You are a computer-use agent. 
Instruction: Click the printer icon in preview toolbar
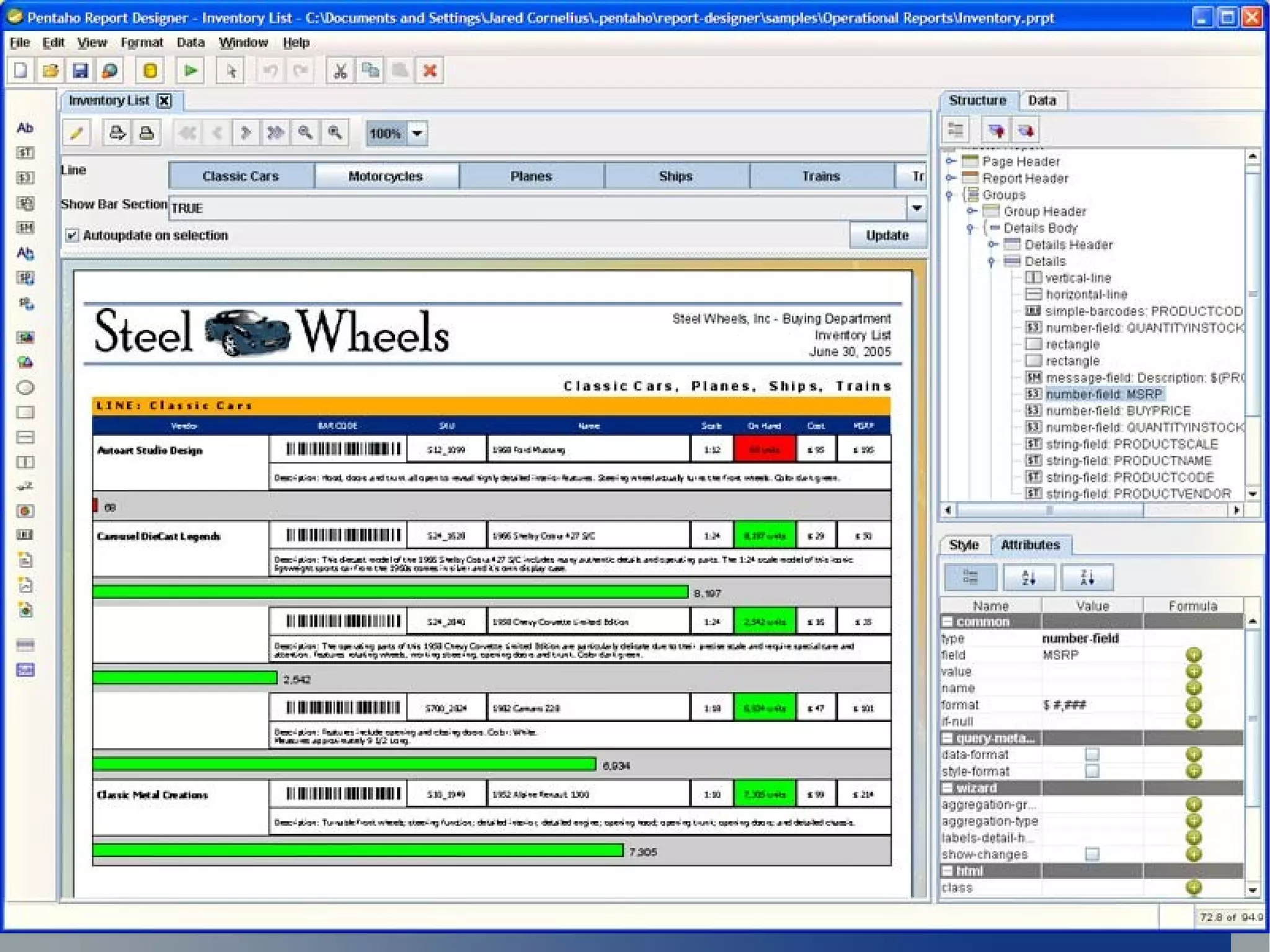click(x=146, y=133)
